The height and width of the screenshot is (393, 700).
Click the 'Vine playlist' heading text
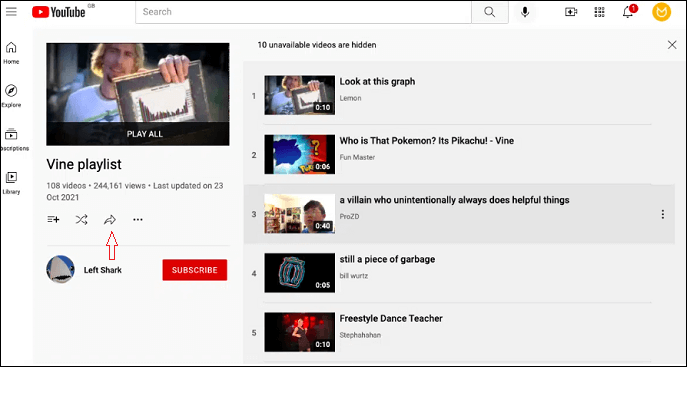pos(84,164)
